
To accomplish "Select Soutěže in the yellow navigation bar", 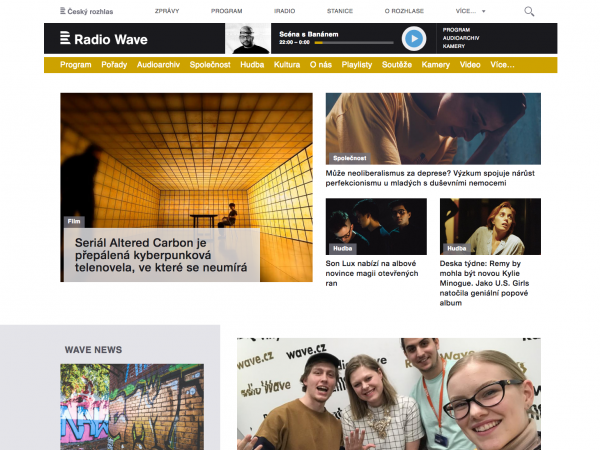I will click(397, 65).
